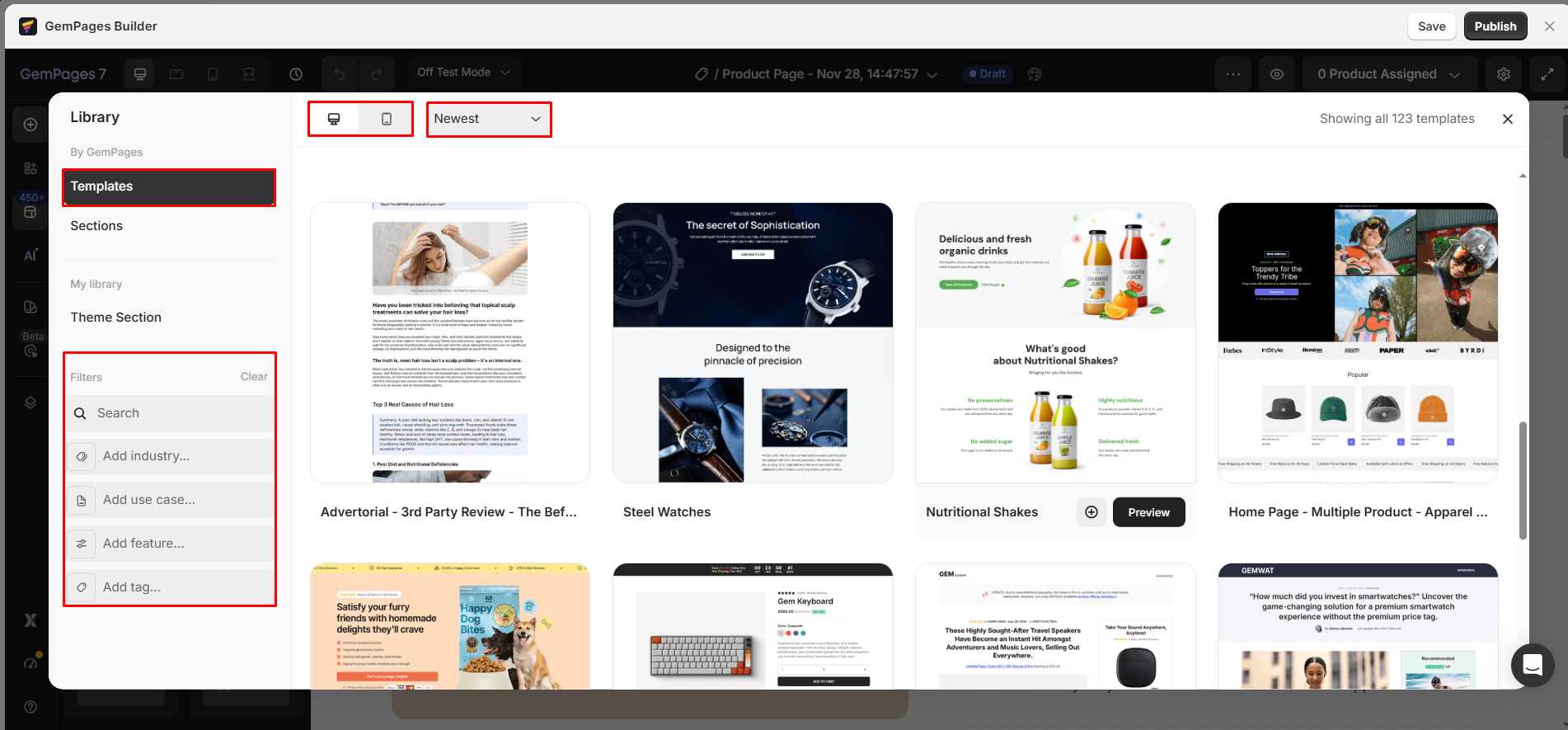Click the search magnifier icon in Filters
Image resolution: width=1568 pixels, height=730 pixels.
tap(80, 413)
